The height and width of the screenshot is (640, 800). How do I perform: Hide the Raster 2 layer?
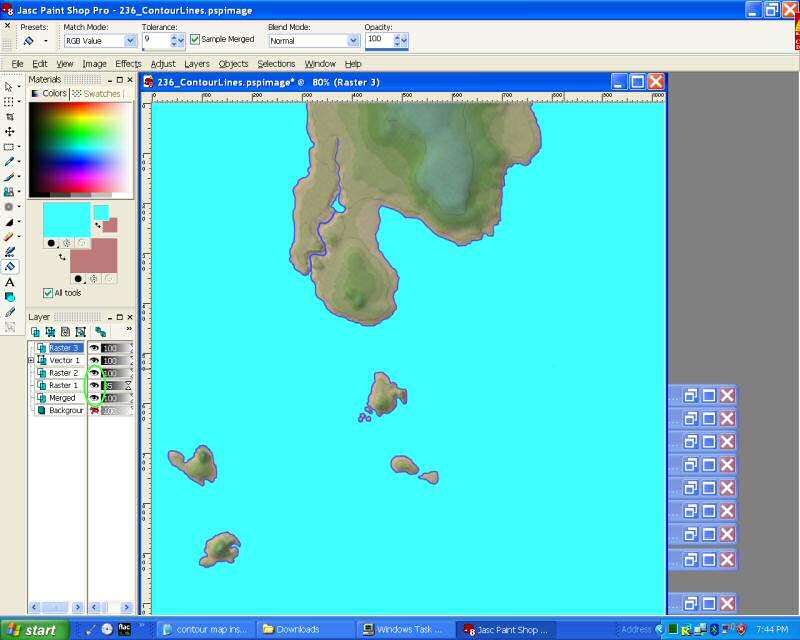coord(94,373)
